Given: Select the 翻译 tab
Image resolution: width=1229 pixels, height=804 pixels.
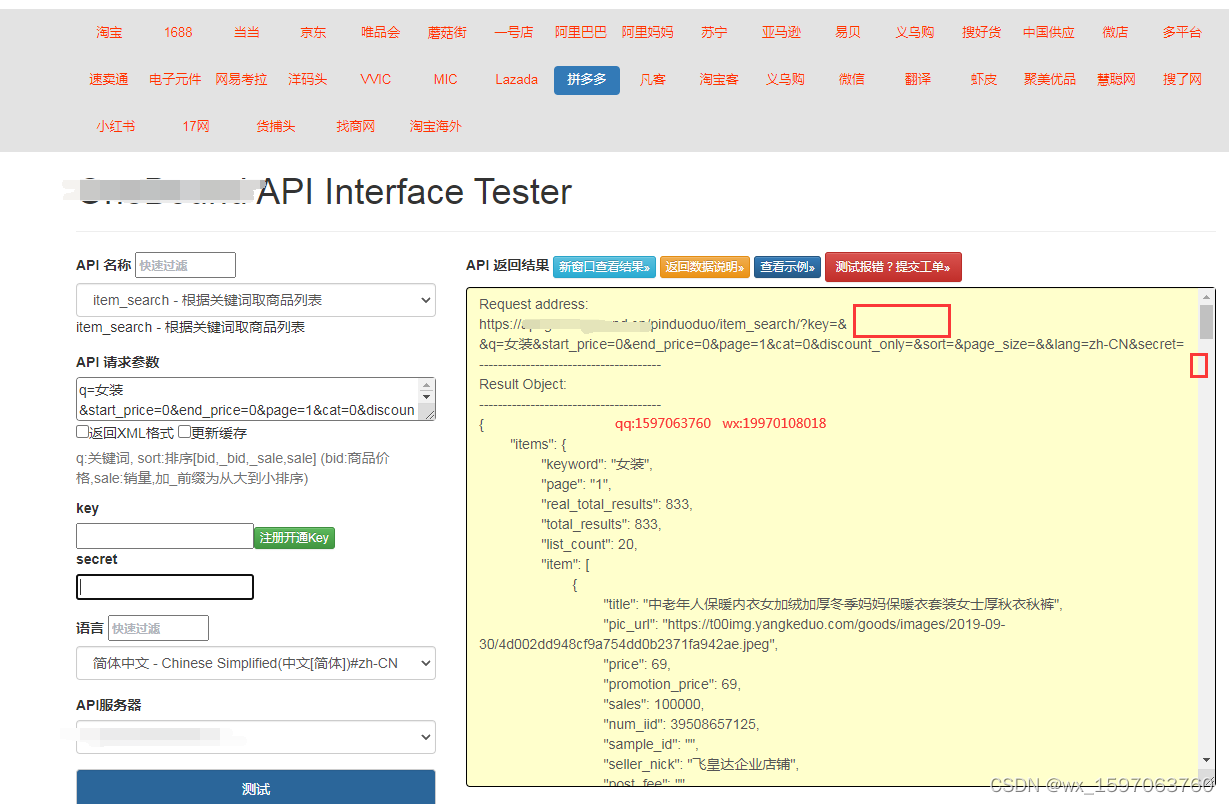Looking at the screenshot, I should [918, 79].
